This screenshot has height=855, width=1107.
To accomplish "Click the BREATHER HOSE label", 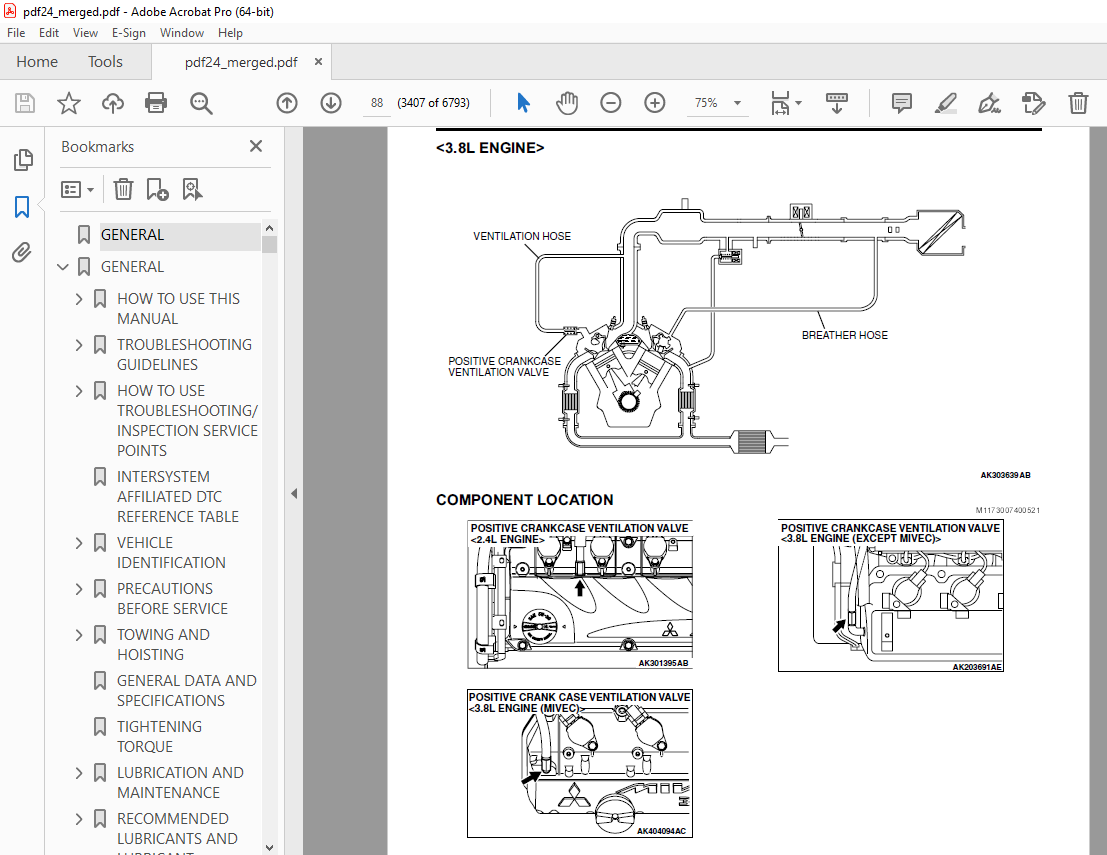I will pyautogui.click(x=844, y=335).
